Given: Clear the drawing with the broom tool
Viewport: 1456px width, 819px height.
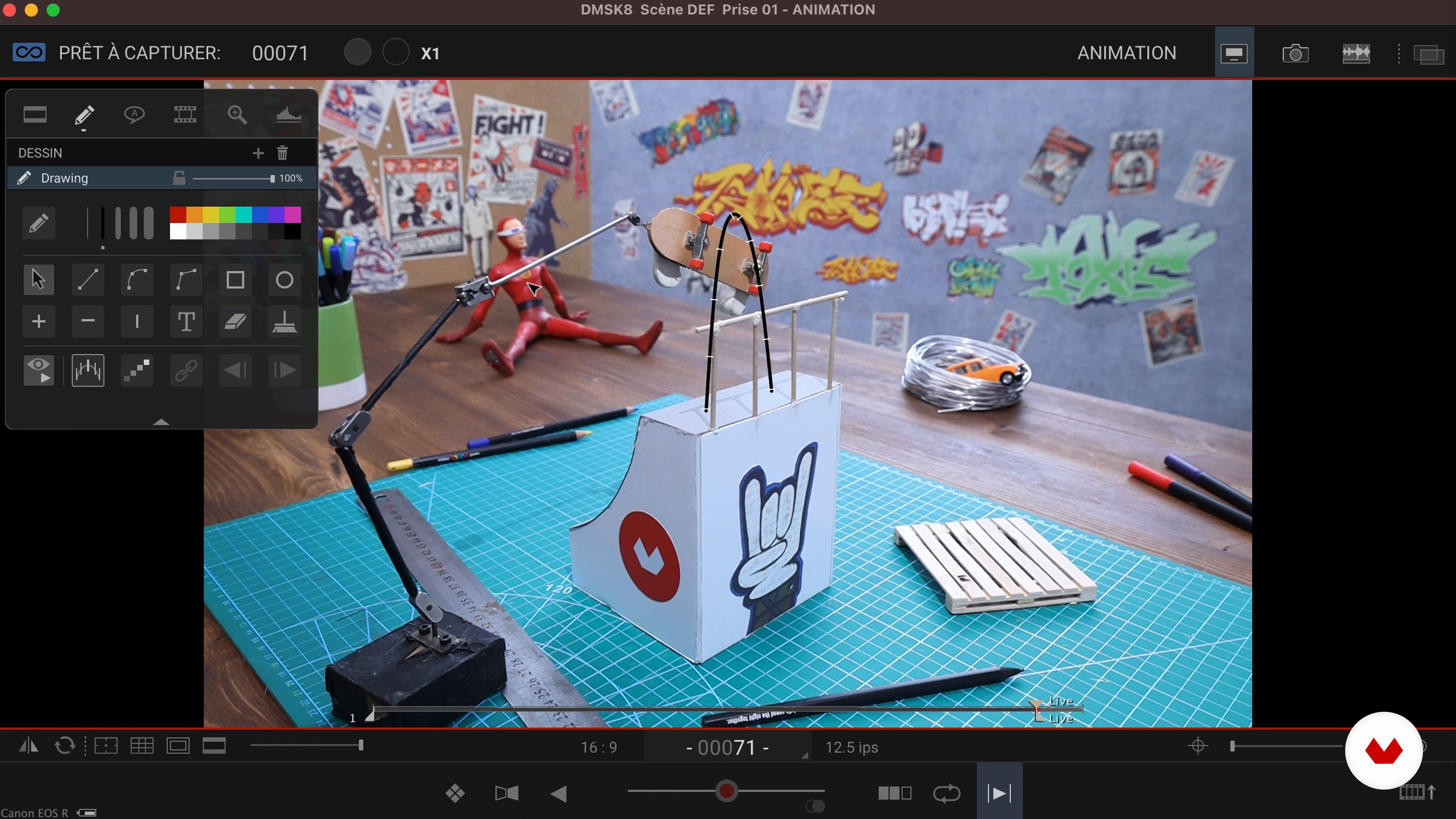Looking at the screenshot, I should coord(284,322).
